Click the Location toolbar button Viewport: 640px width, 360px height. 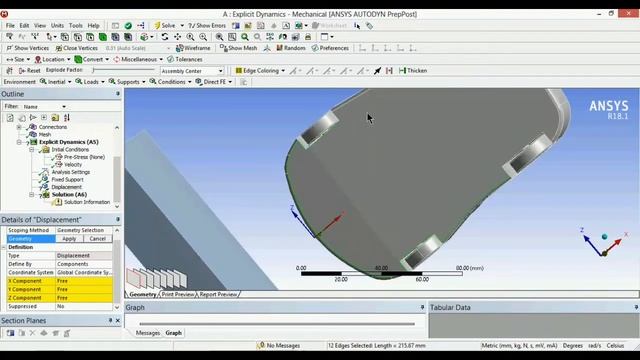tap(53, 60)
